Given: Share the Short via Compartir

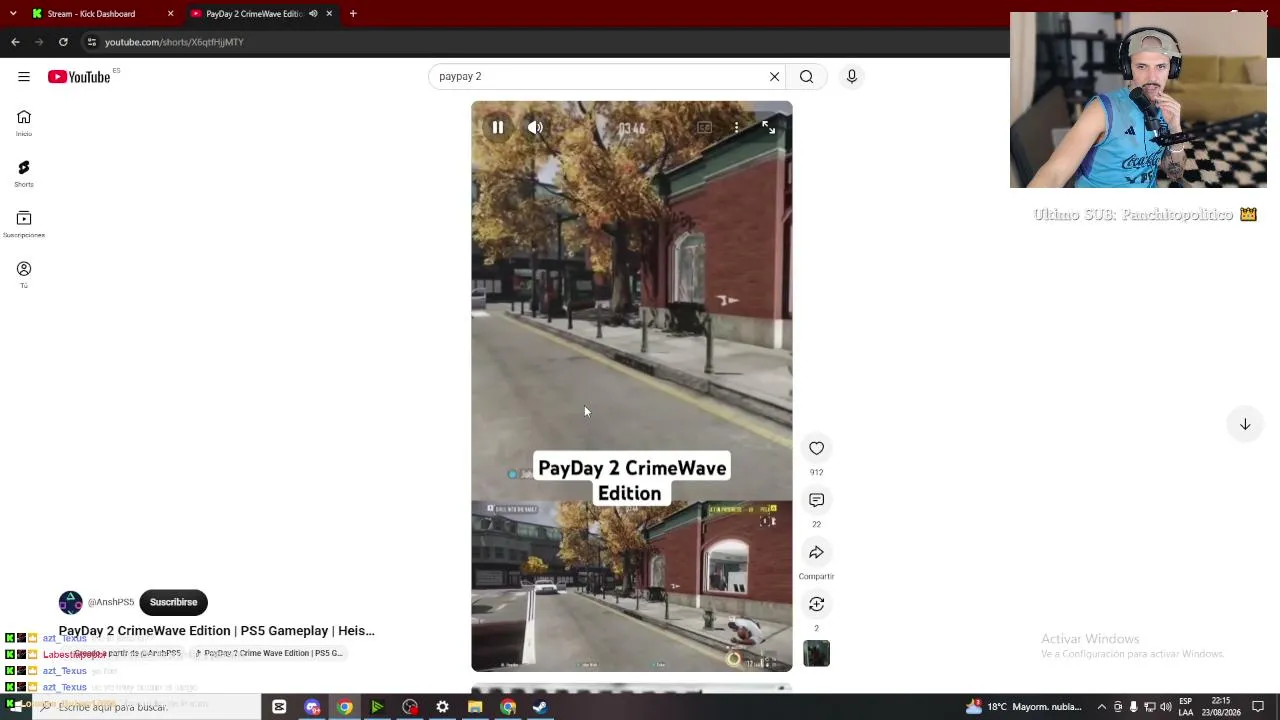Looking at the screenshot, I should click(817, 553).
